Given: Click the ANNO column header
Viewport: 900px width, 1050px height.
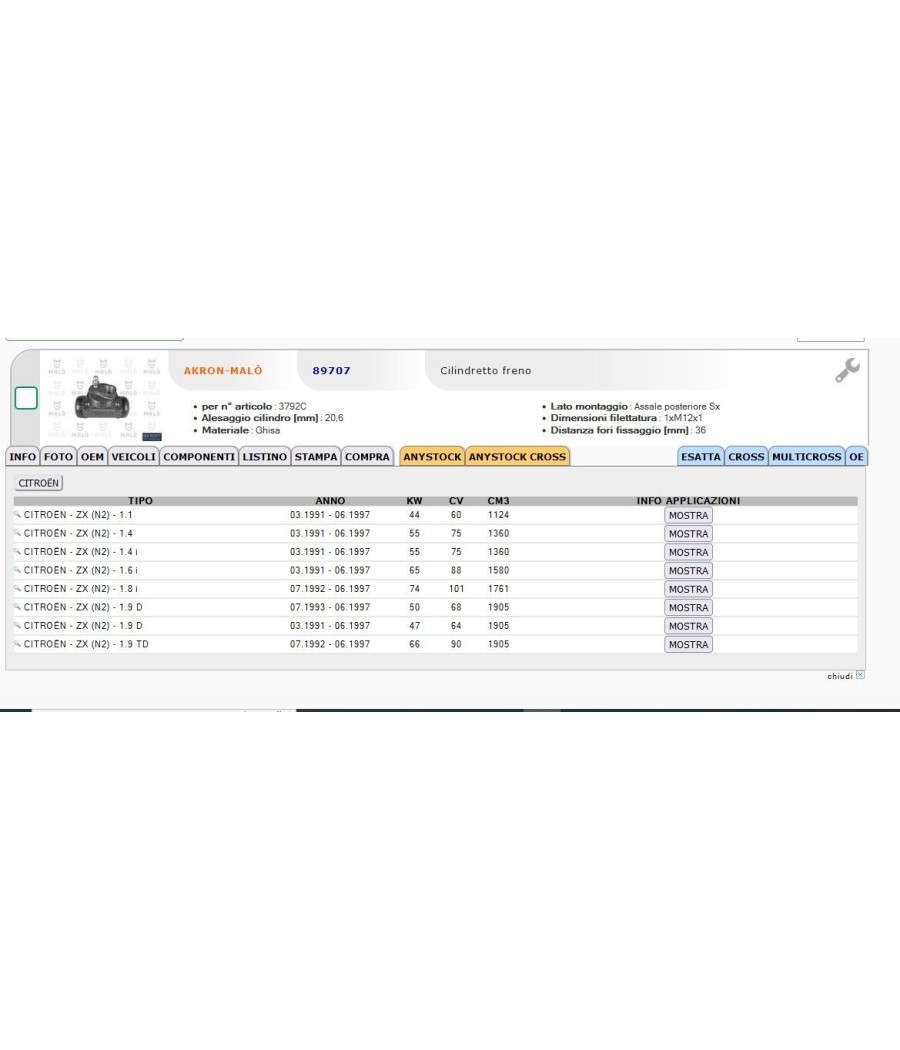Looking at the screenshot, I should tap(330, 501).
